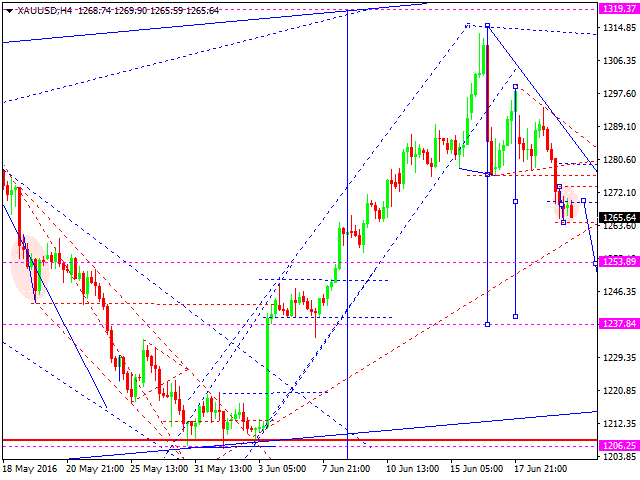Click the 1203.85 price scale value

[x=620, y=456]
